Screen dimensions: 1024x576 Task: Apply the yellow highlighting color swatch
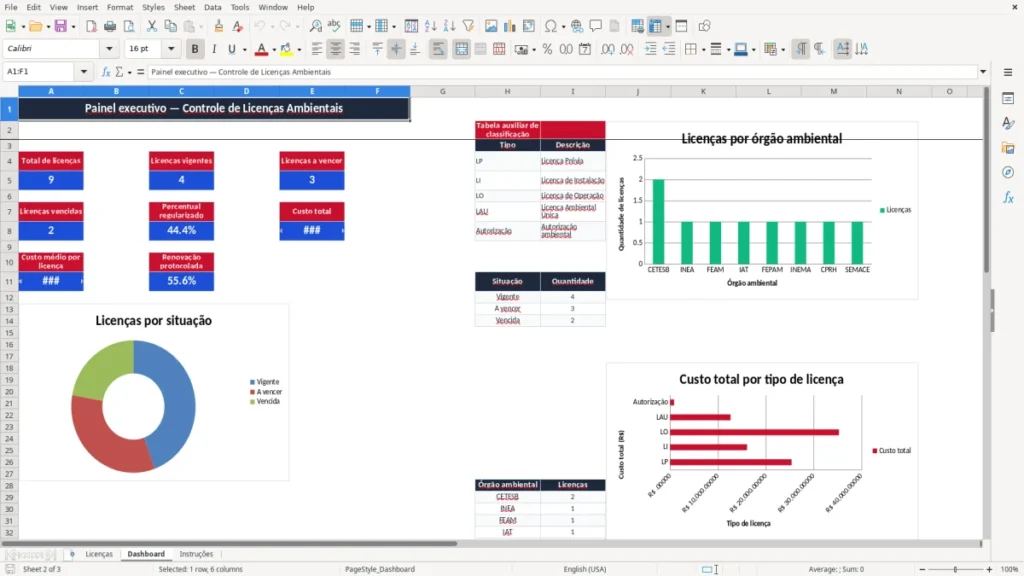(x=286, y=49)
